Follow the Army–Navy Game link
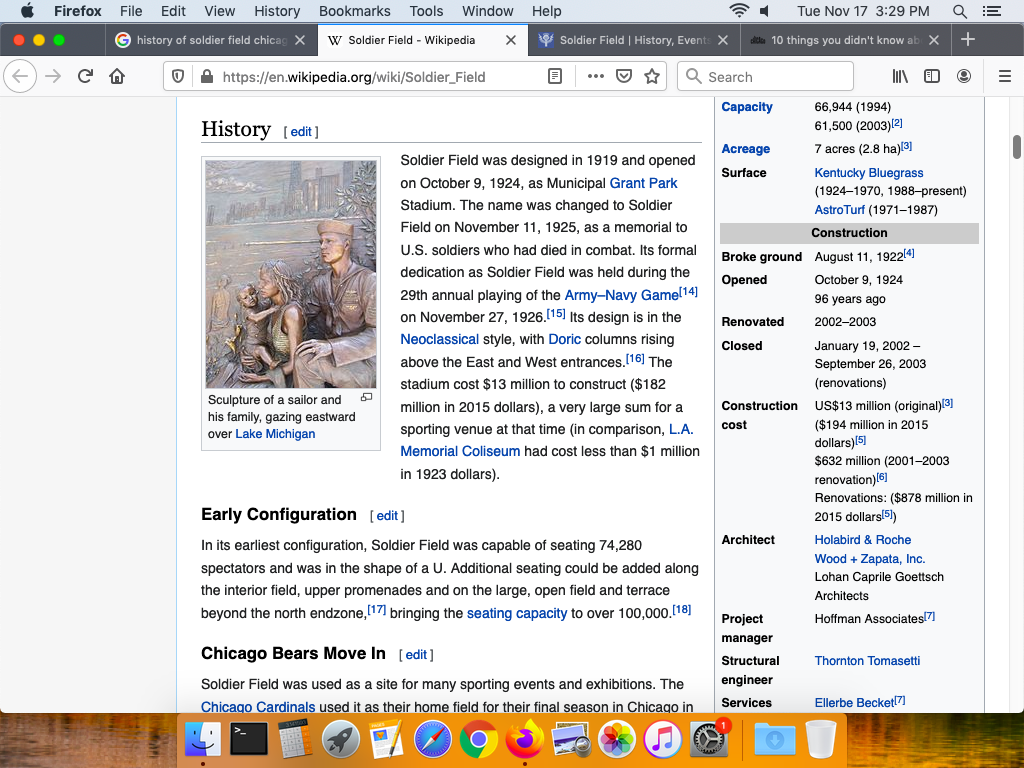 [x=621, y=295]
